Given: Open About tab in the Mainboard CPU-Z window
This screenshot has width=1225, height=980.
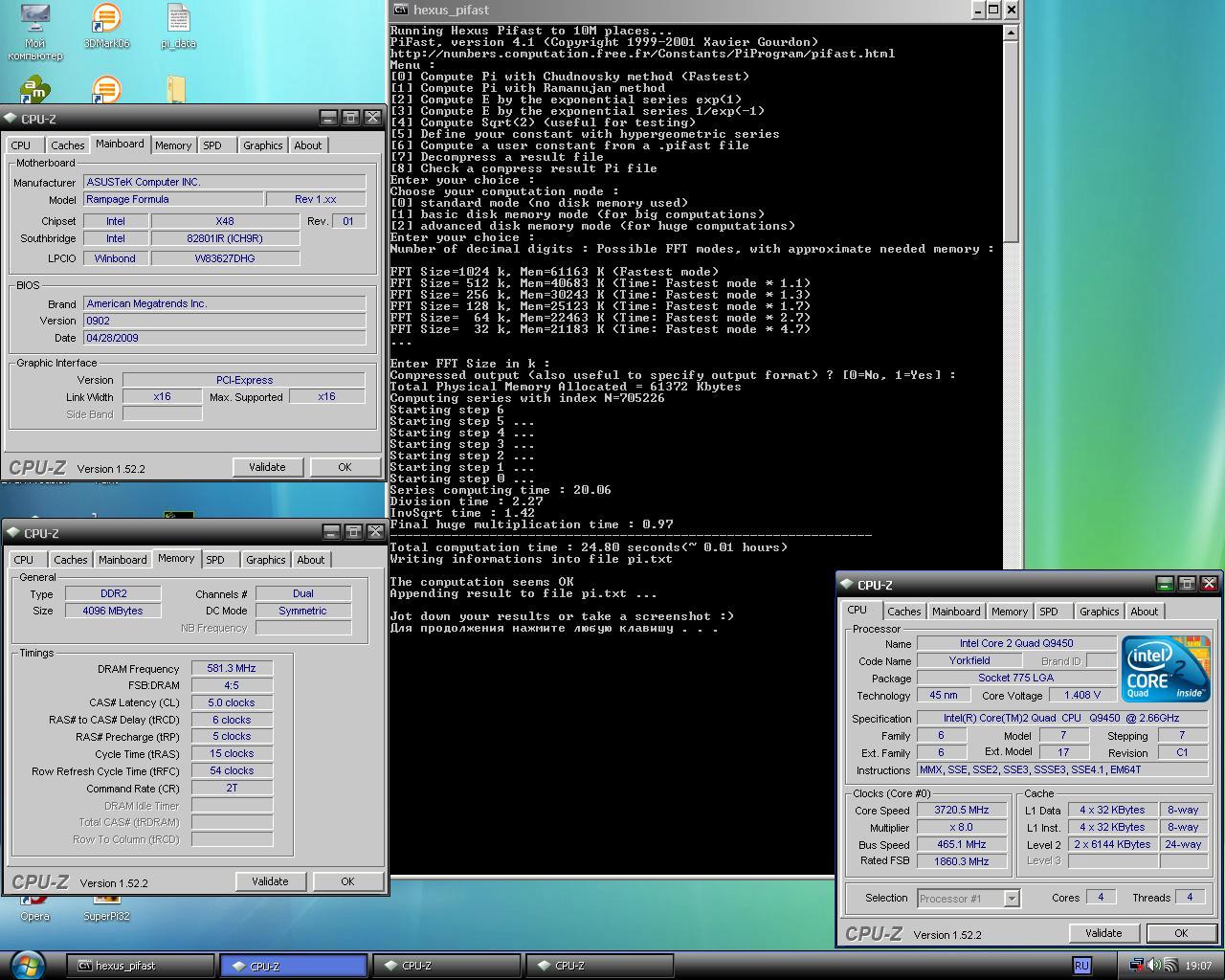Looking at the screenshot, I should coord(308,145).
